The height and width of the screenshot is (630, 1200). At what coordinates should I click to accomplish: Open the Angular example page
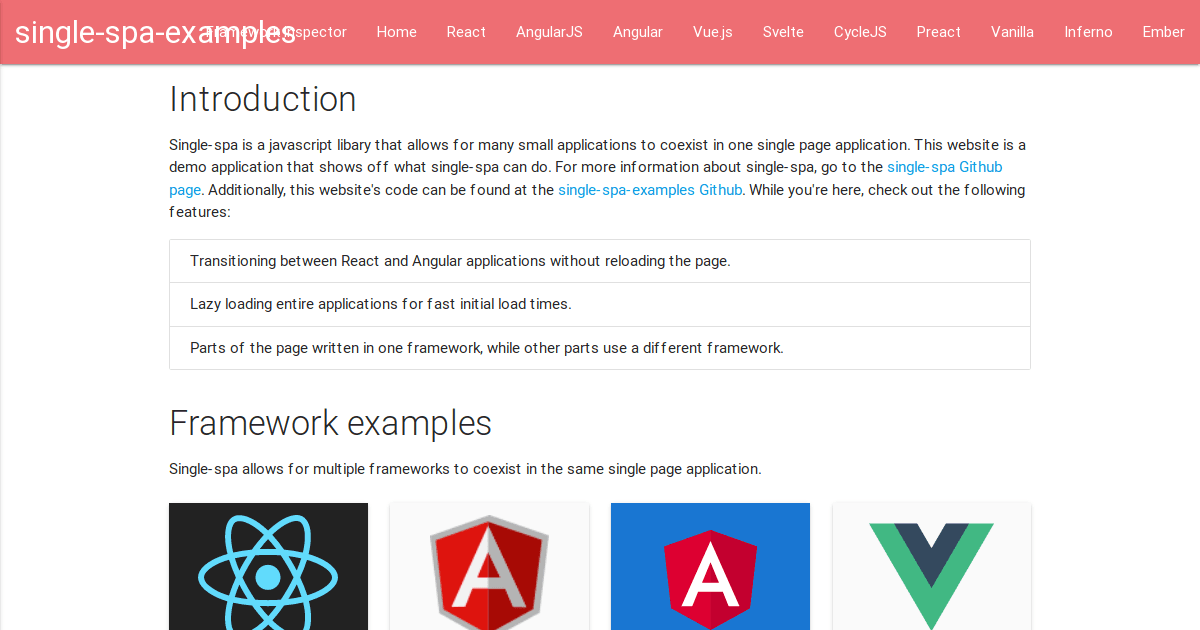[x=638, y=32]
